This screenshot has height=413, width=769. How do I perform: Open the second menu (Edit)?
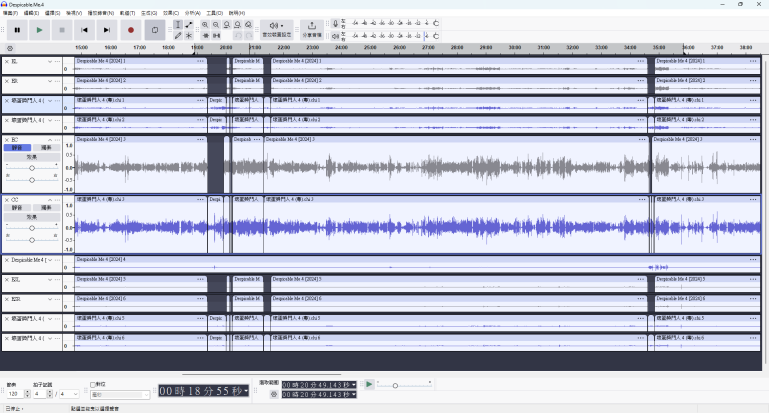[x=31, y=13]
